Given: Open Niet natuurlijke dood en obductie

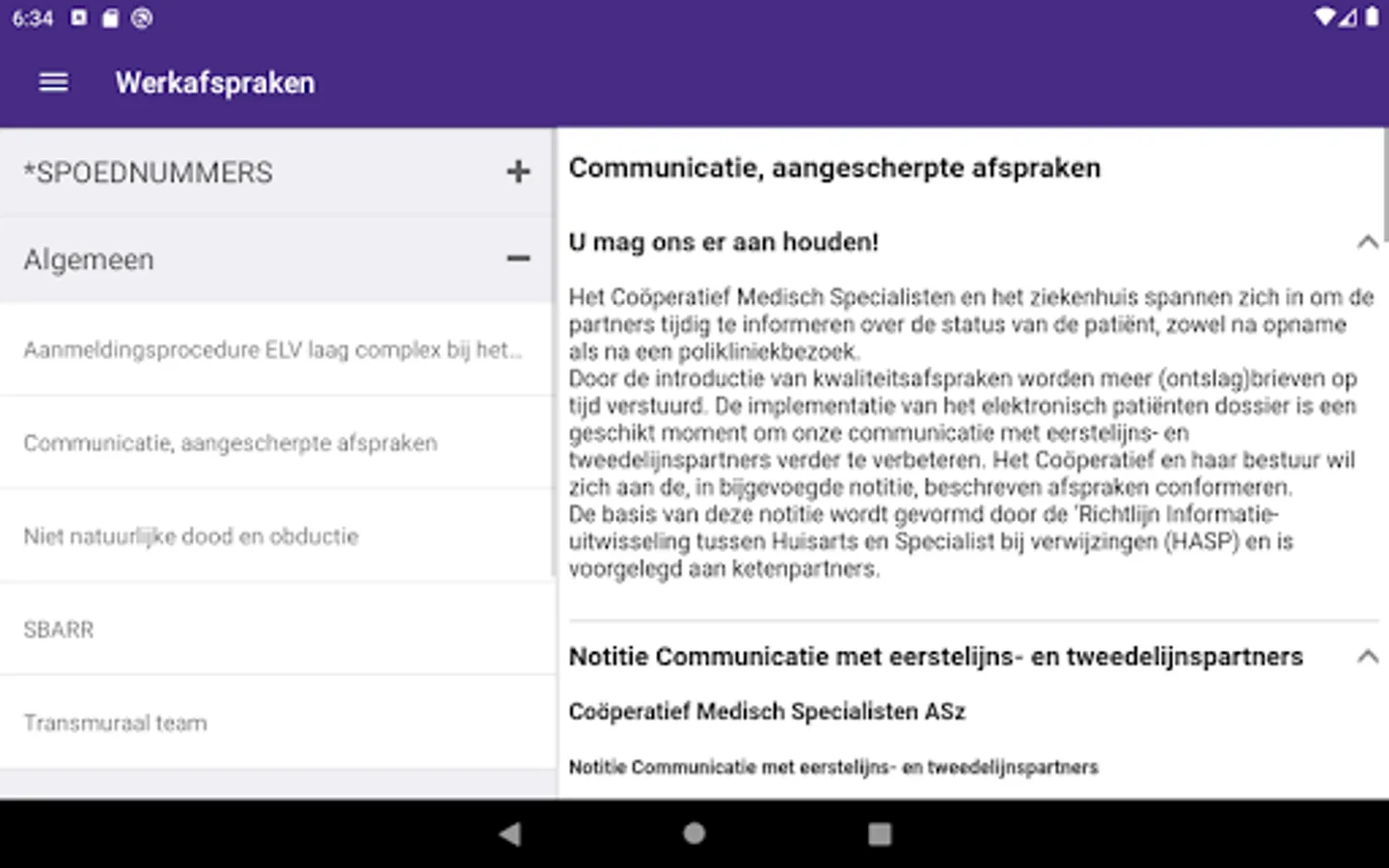Looking at the screenshot, I should 277,536.
